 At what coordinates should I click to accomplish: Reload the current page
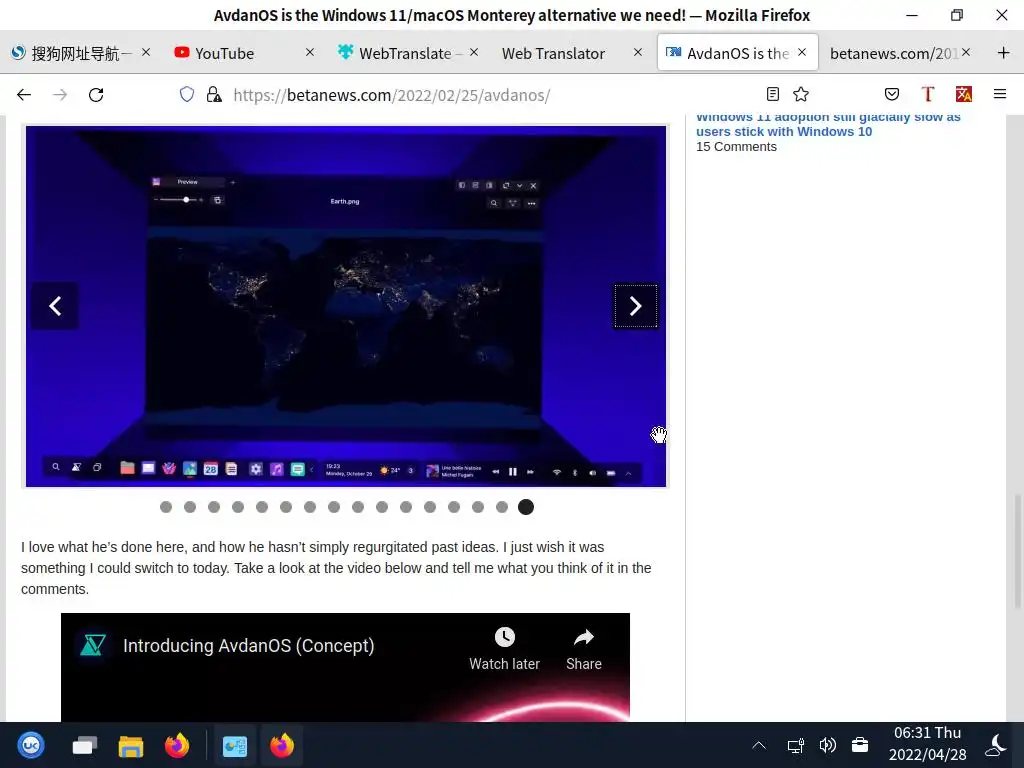[x=96, y=95]
